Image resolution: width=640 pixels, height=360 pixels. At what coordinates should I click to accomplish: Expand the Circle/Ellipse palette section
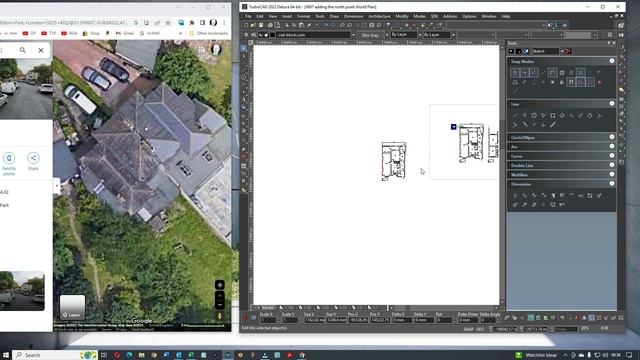click(x=611, y=137)
